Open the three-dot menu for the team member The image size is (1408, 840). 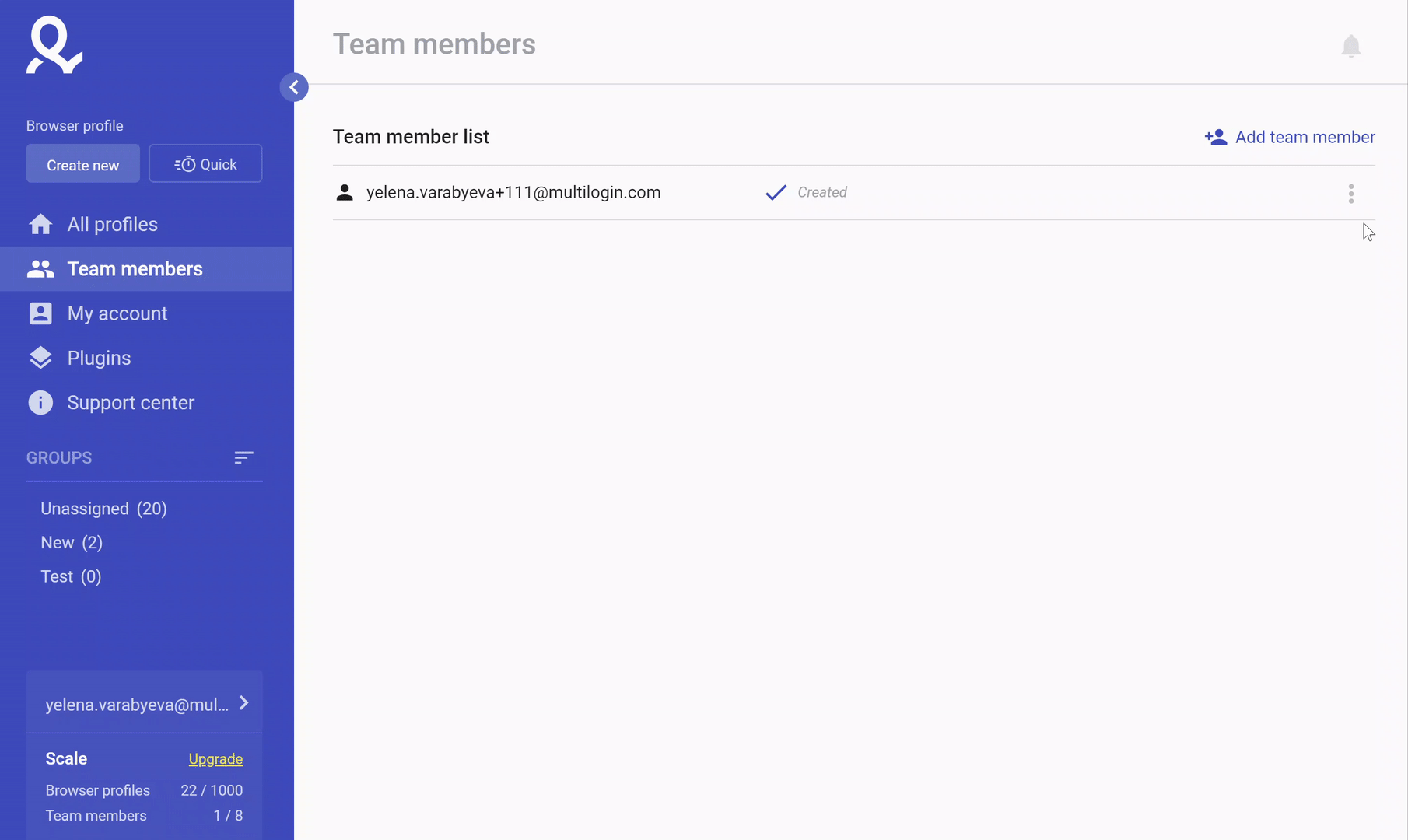(x=1351, y=194)
